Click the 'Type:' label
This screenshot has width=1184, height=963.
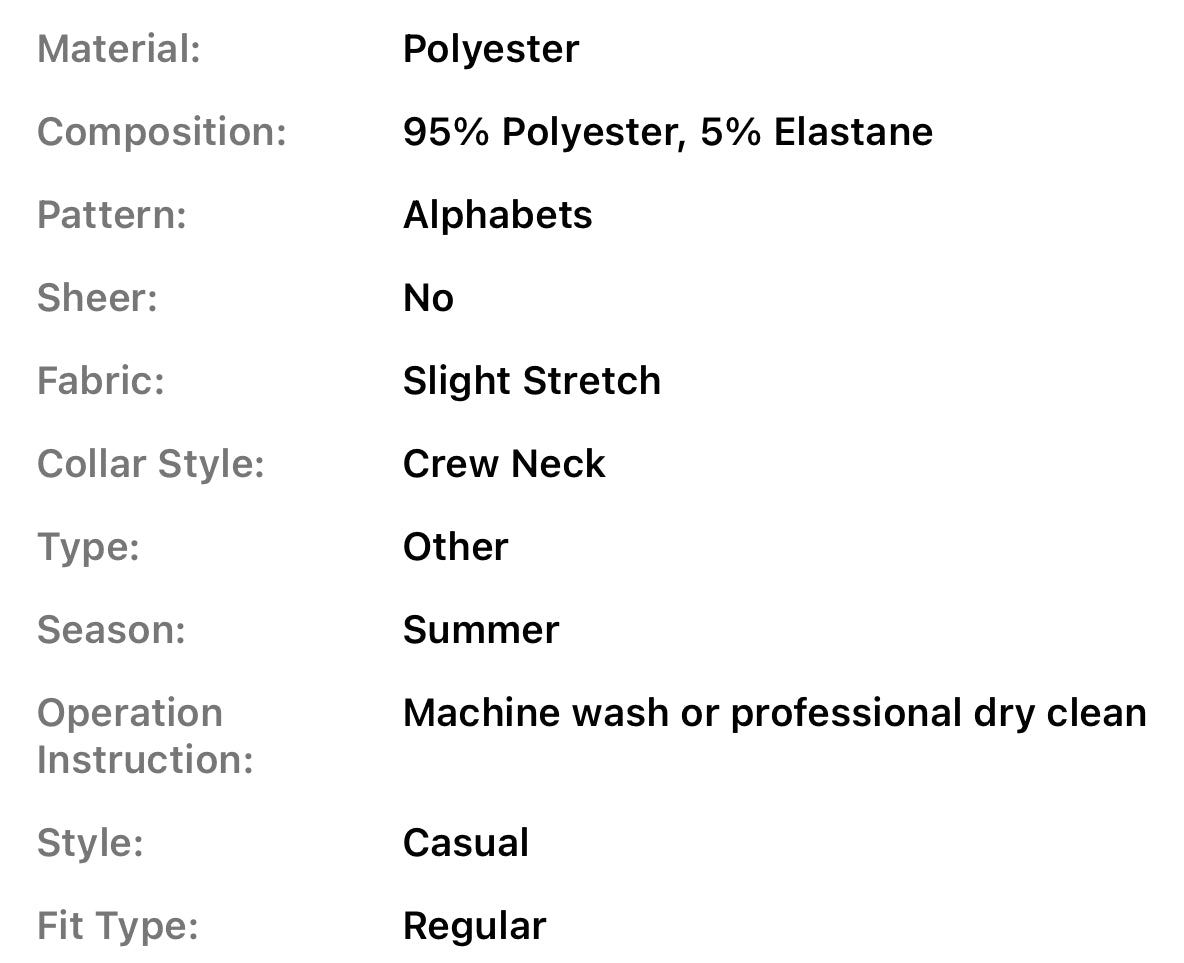(88, 547)
